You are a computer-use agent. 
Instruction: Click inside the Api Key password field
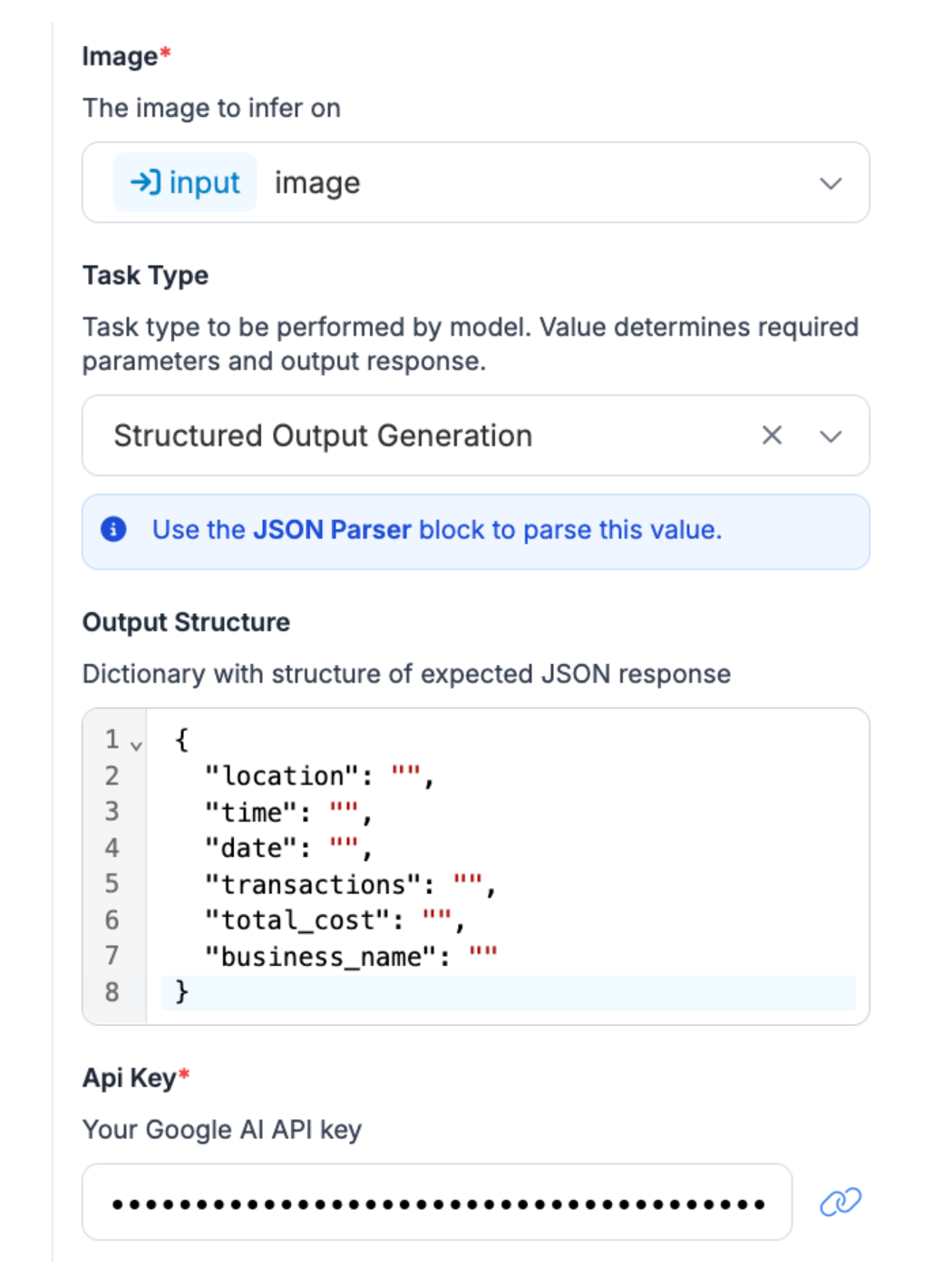coord(437,1203)
